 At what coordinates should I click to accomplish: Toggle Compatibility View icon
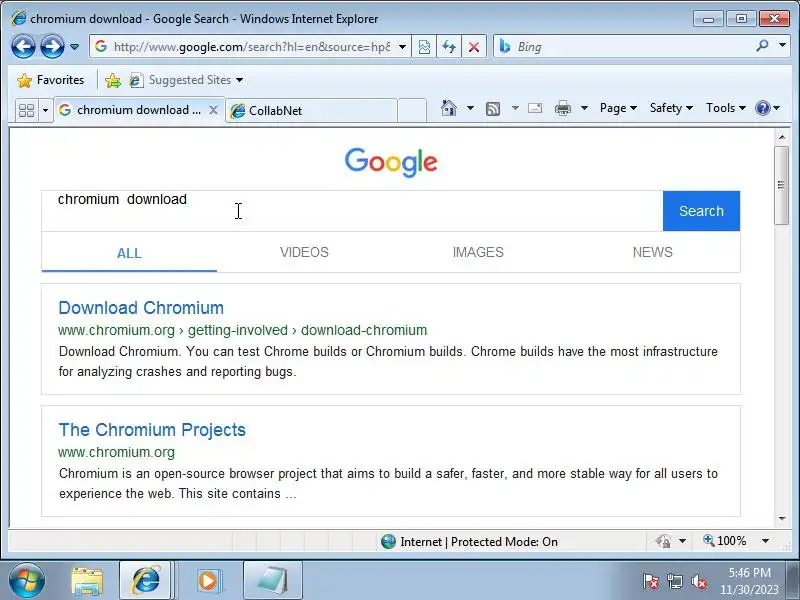coord(424,47)
